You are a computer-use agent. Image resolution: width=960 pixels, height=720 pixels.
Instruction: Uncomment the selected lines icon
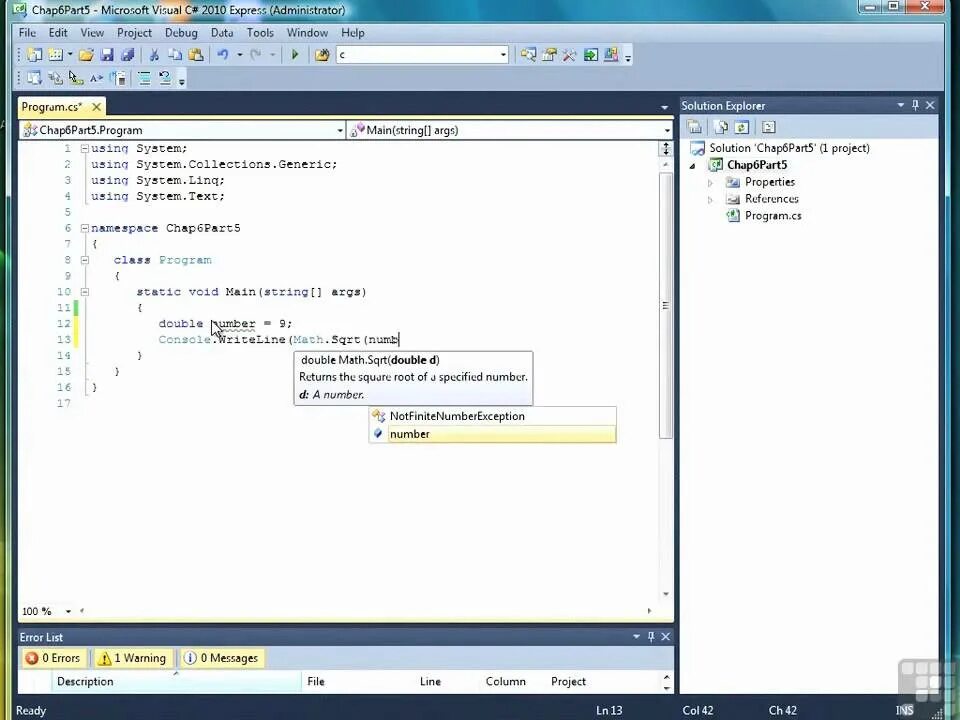click(x=165, y=78)
